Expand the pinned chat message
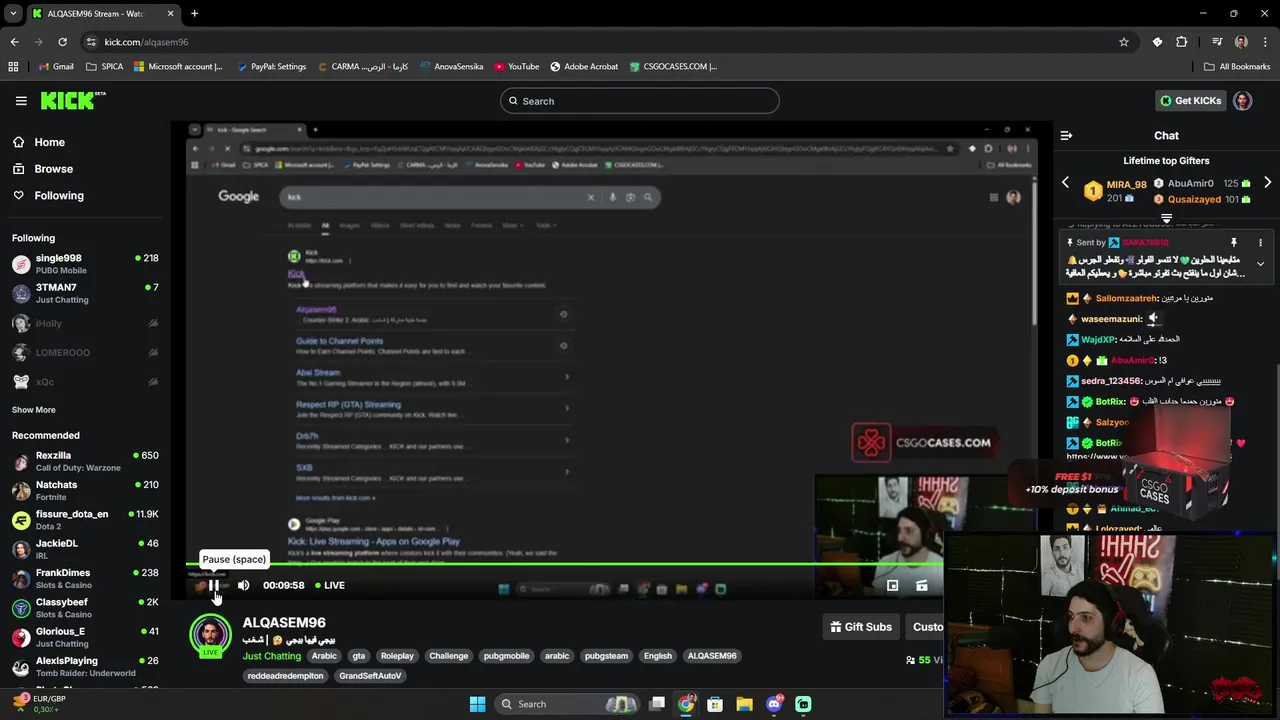Viewport: 1280px width, 720px height. tap(1260, 264)
